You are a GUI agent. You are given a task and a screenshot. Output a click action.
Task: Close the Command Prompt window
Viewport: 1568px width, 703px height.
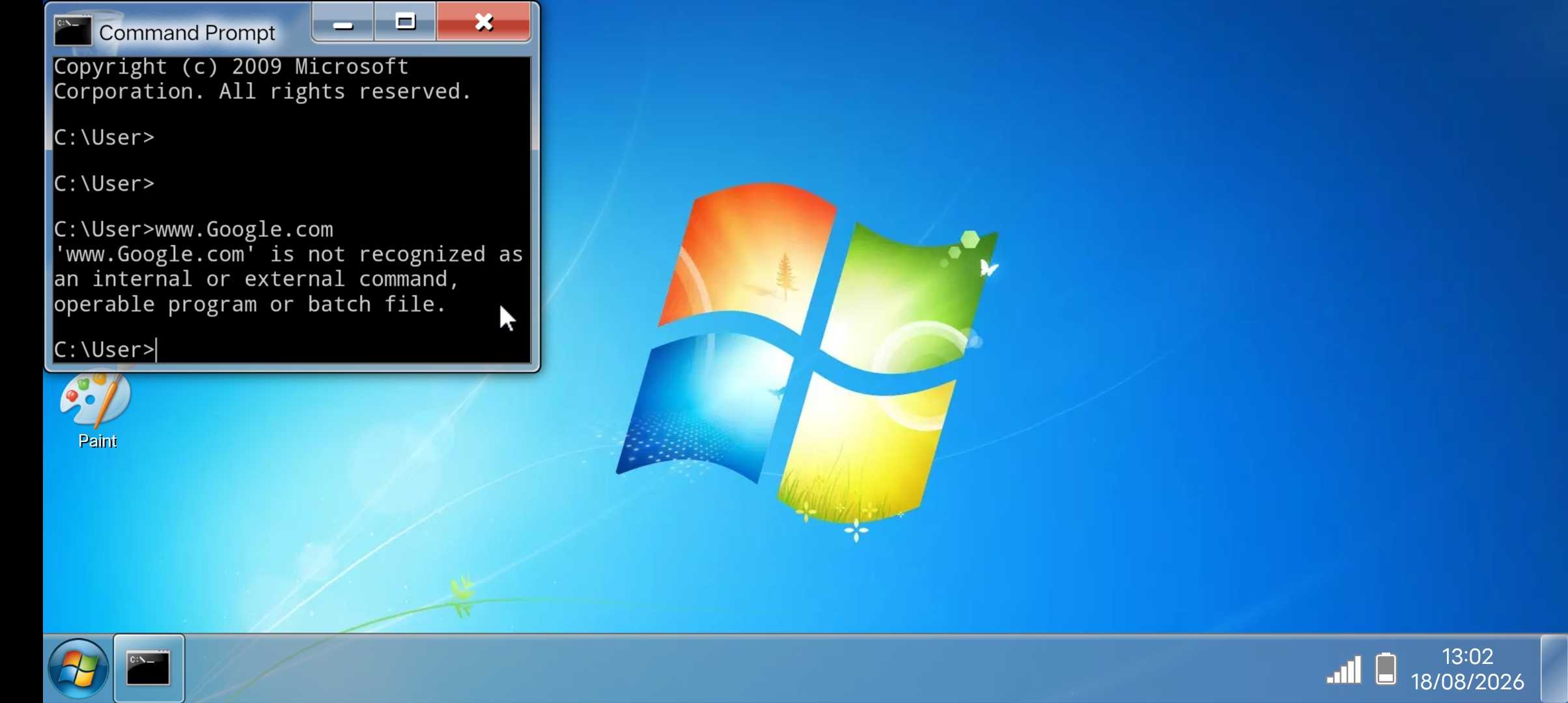(484, 22)
